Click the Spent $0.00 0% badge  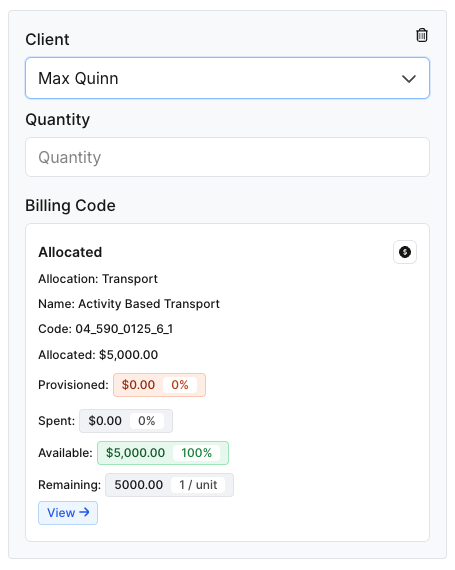pyautogui.click(x=126, y=421)
